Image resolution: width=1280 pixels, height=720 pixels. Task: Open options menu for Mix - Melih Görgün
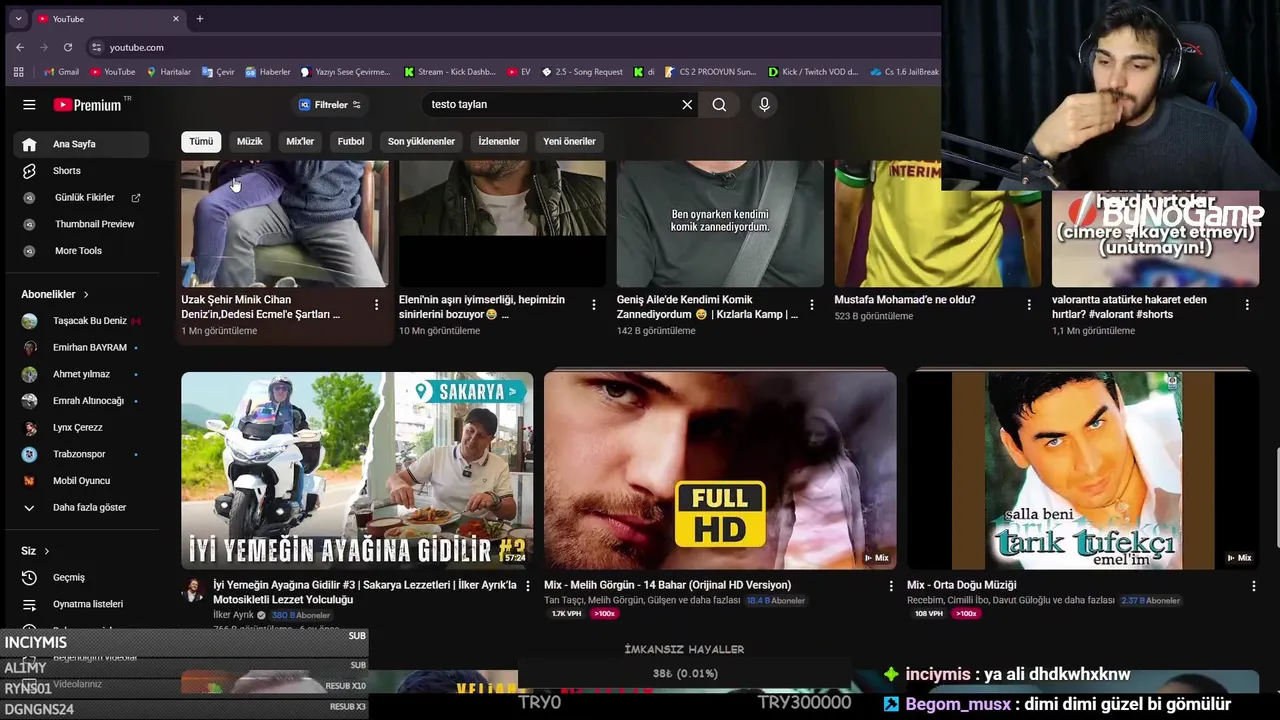(891, 586)
